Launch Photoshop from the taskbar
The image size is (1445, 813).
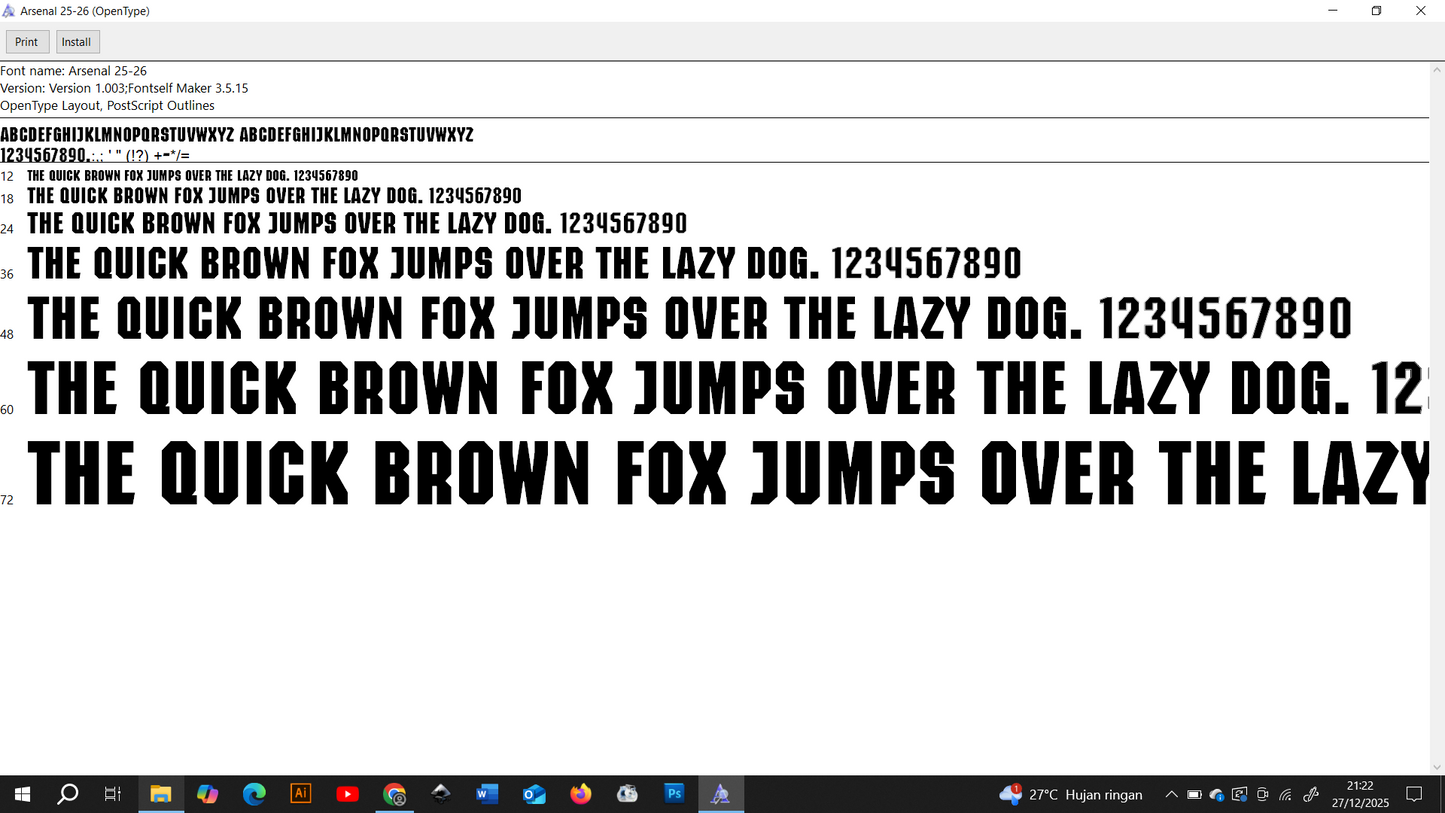(674, 793)
